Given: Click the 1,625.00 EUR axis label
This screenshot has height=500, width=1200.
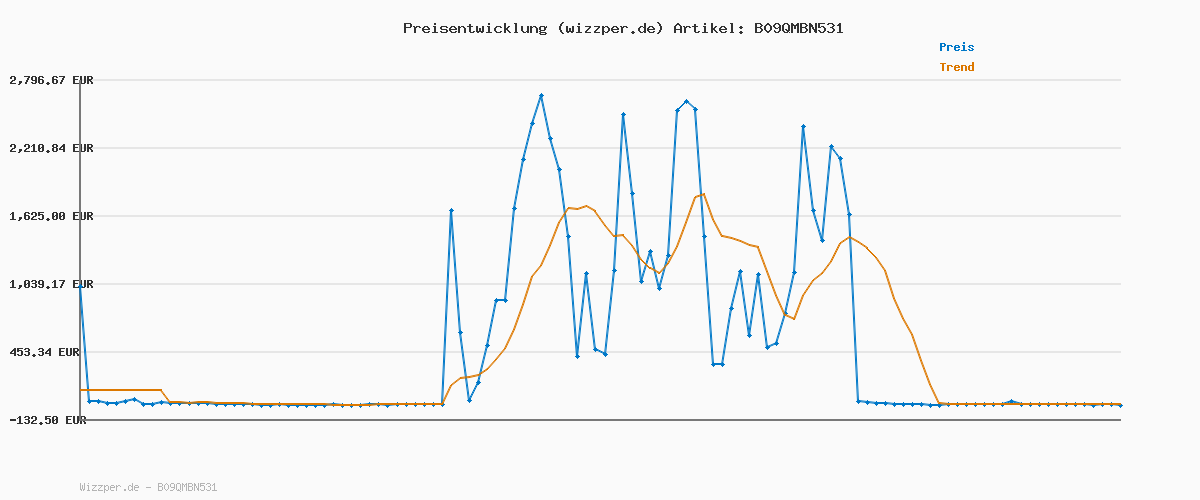Looking at the screenshot, I should pos(51,216).
